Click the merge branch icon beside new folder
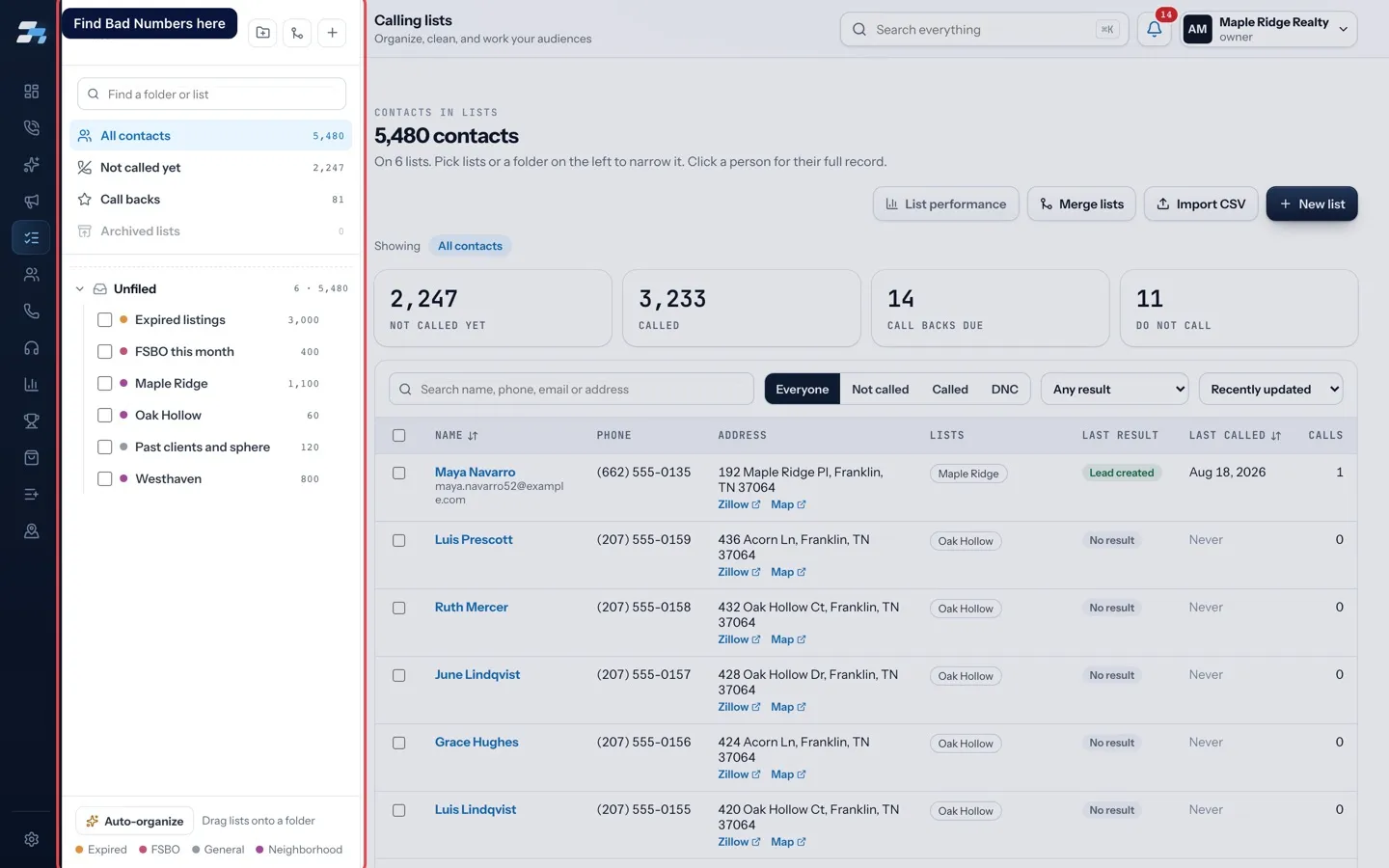 click(297, 33)
